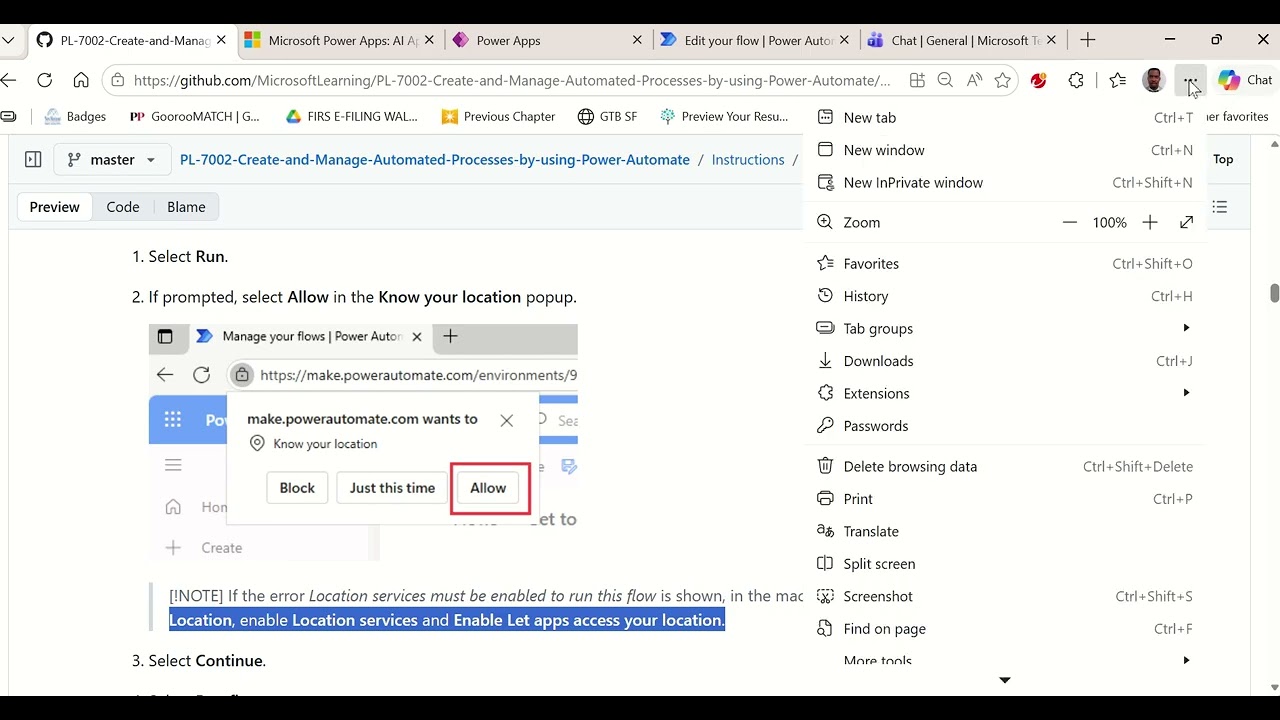This screenshot has height=720, width=1280.
Task: Select New InPrivate window menu item
Action: 1004,182
